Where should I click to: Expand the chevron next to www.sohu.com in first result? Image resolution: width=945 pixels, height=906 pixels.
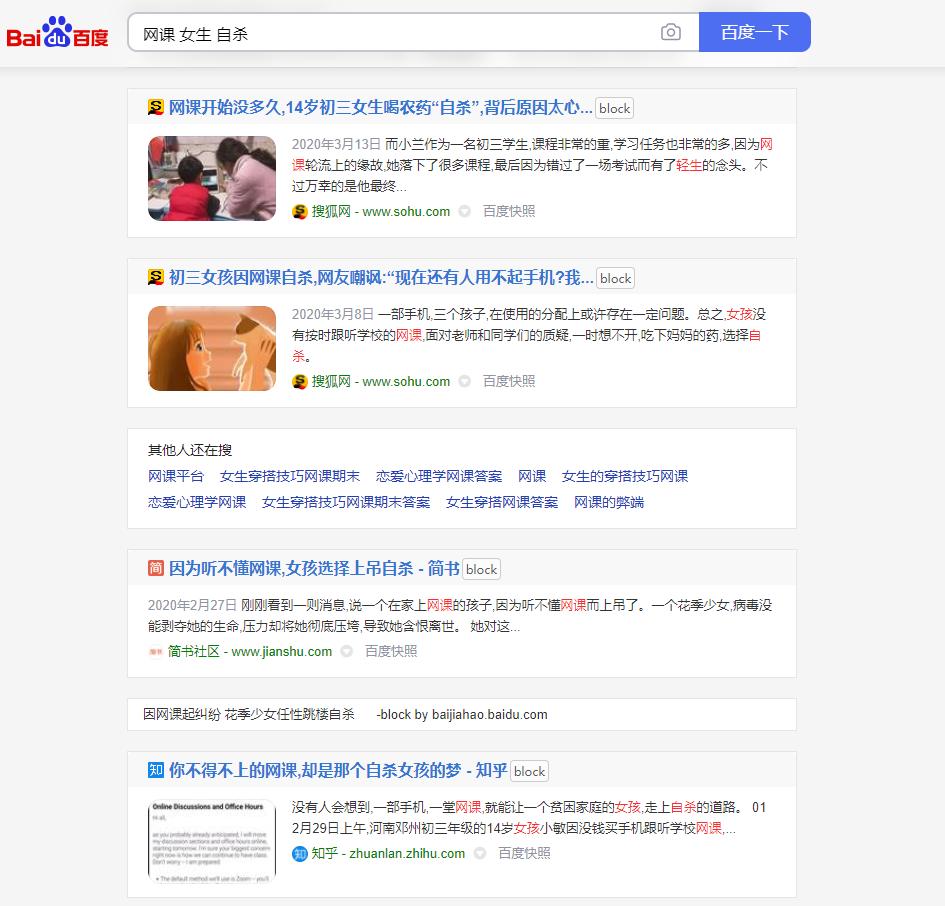(463, 211)
